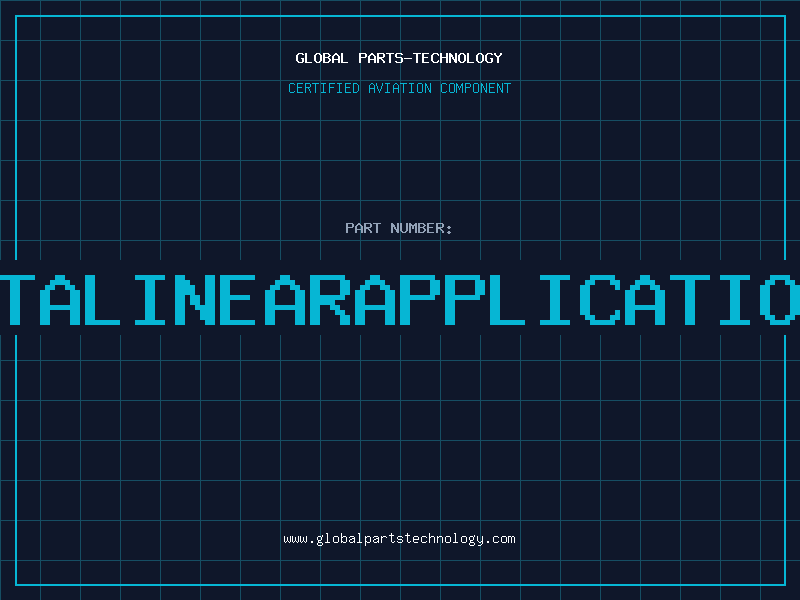Click the ".com" ending of the footer URL
Image resolution: width=800 pixels, height=600 pixels.
click(x=500, y=539)
